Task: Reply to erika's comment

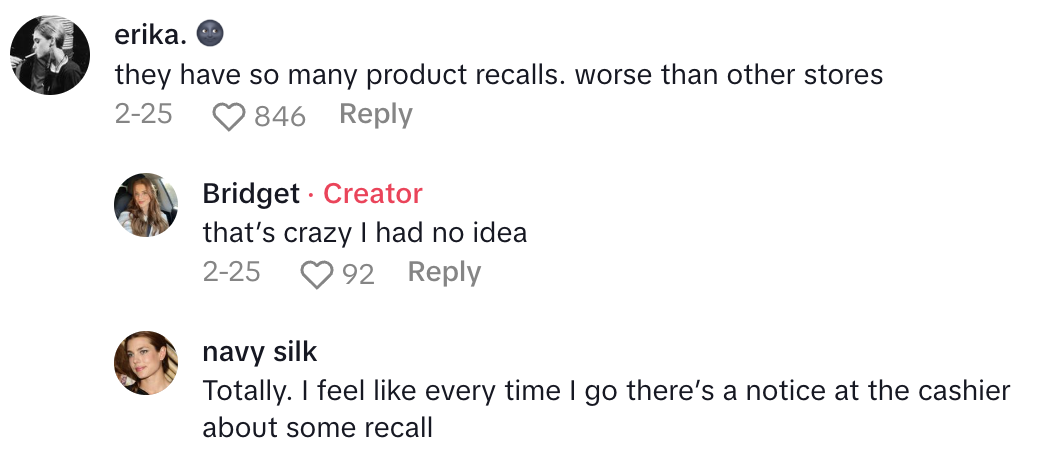Action: [376, 115]
